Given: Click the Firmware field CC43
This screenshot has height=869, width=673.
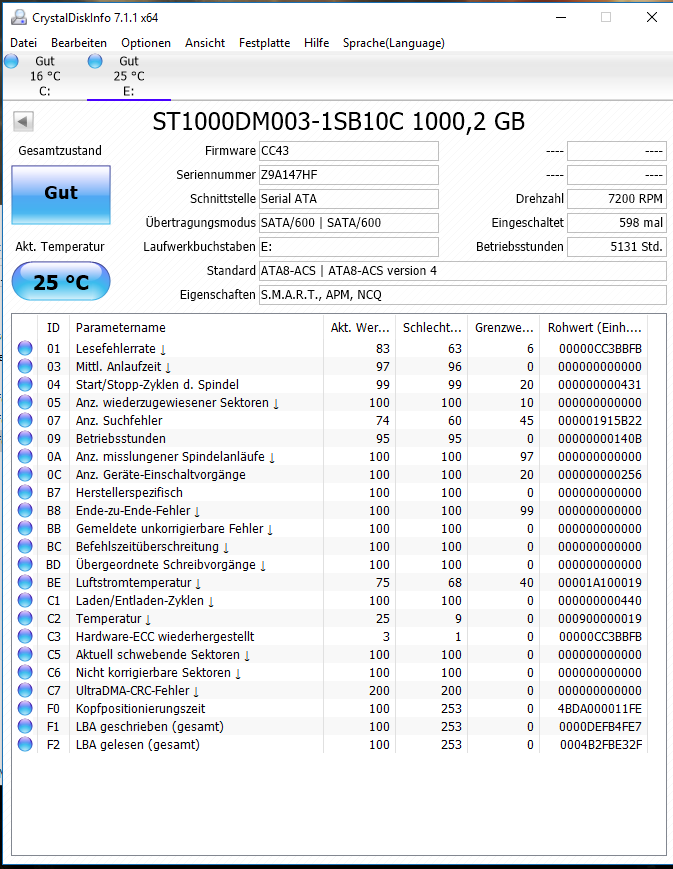Looking at the screenshot, I should [349, 151].
